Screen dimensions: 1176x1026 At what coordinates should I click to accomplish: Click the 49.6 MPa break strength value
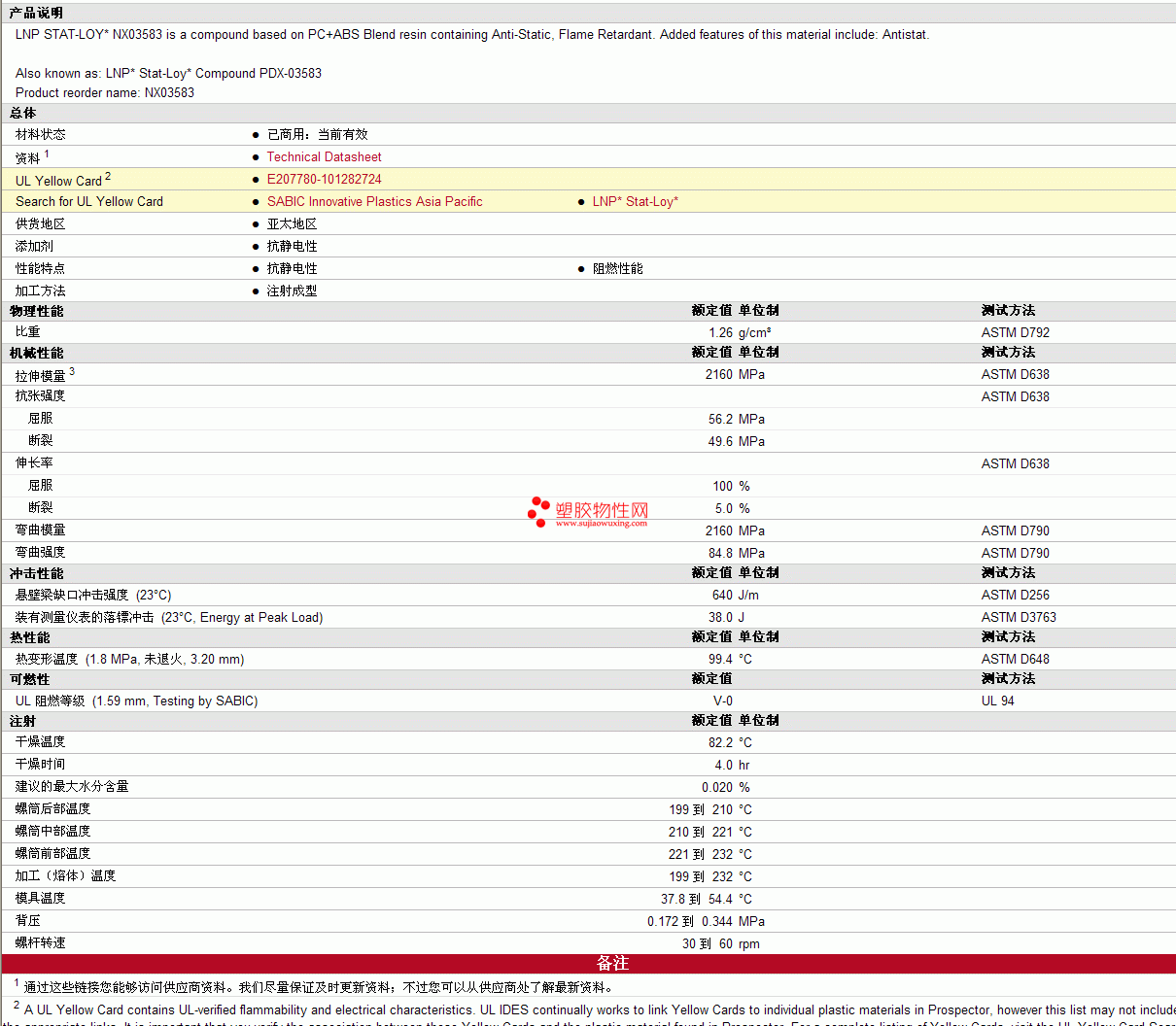[736, 441]
